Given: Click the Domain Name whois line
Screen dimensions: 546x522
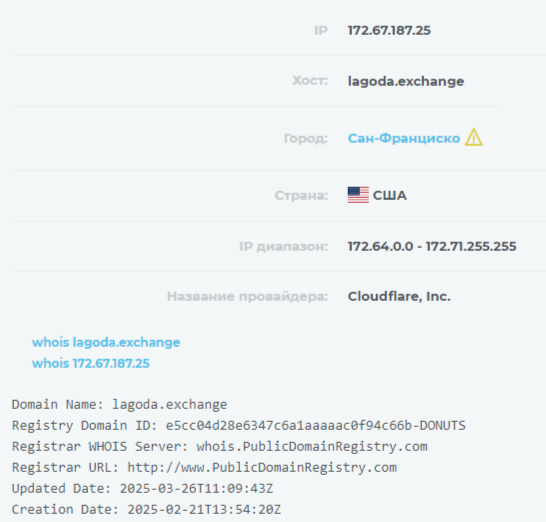Looking at the screenshot, I should coord(119,405).
